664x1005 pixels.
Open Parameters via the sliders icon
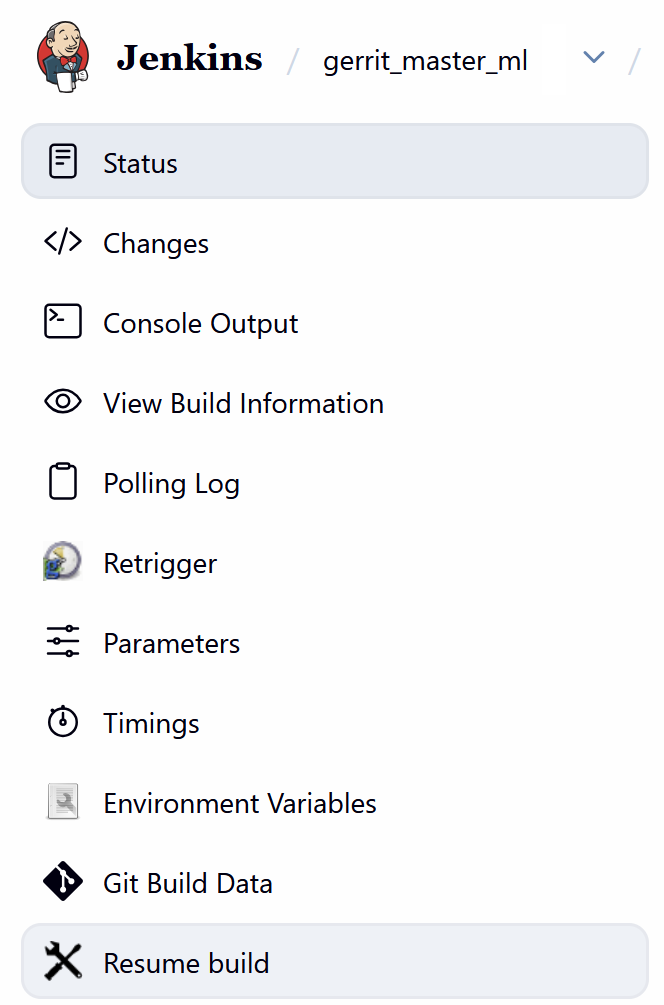[62, 641]
